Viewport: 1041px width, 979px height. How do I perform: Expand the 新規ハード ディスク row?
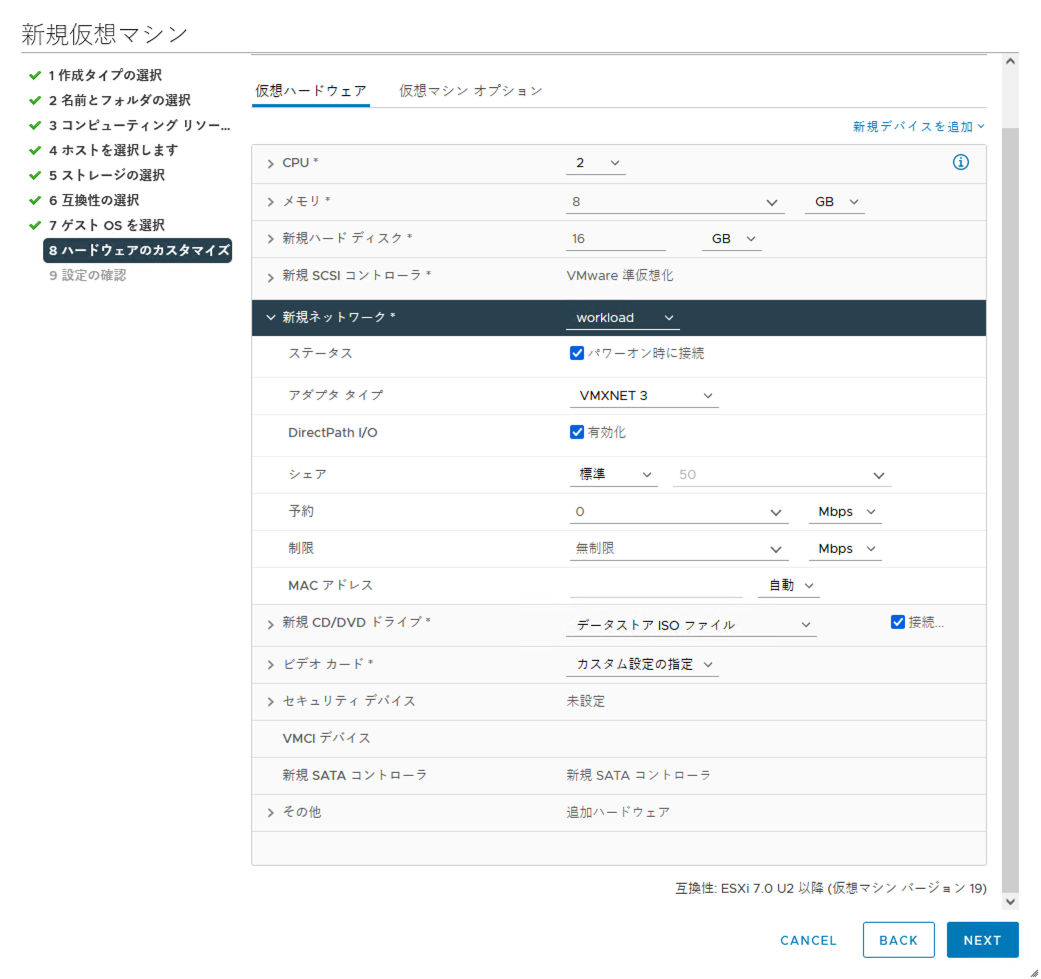pos(270,239)
